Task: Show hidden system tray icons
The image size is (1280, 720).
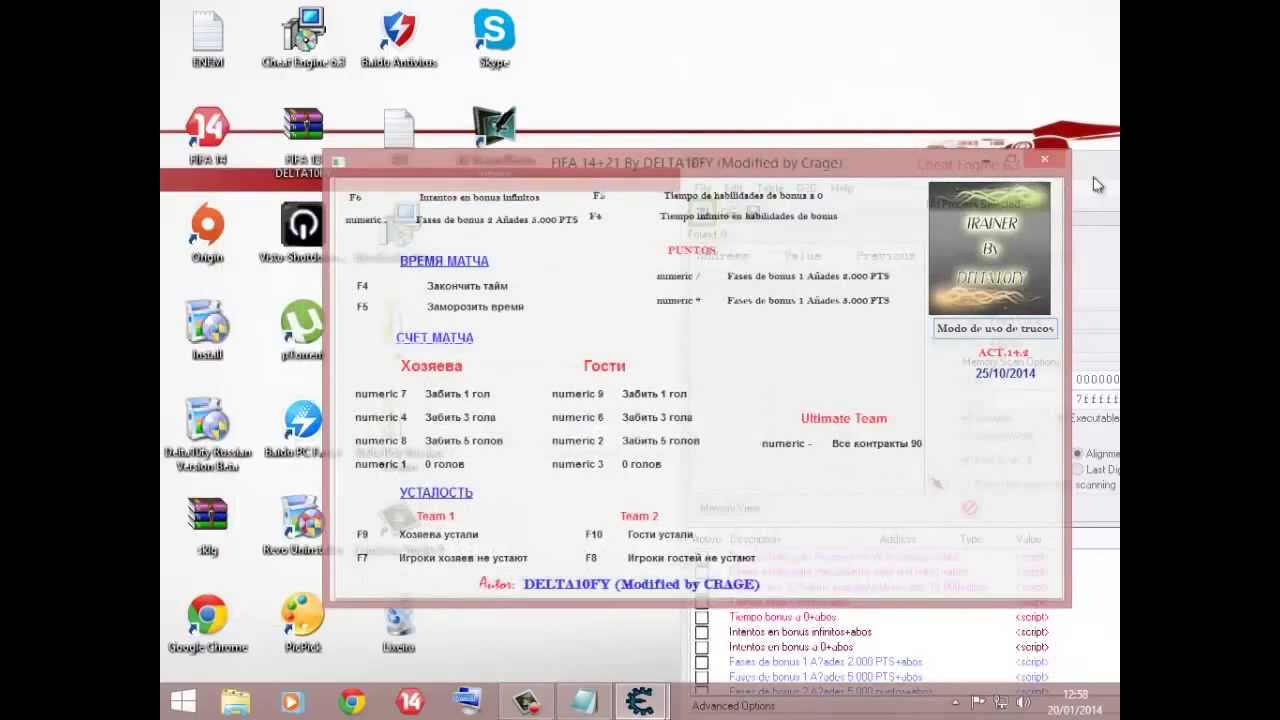Action: point(957,702)
